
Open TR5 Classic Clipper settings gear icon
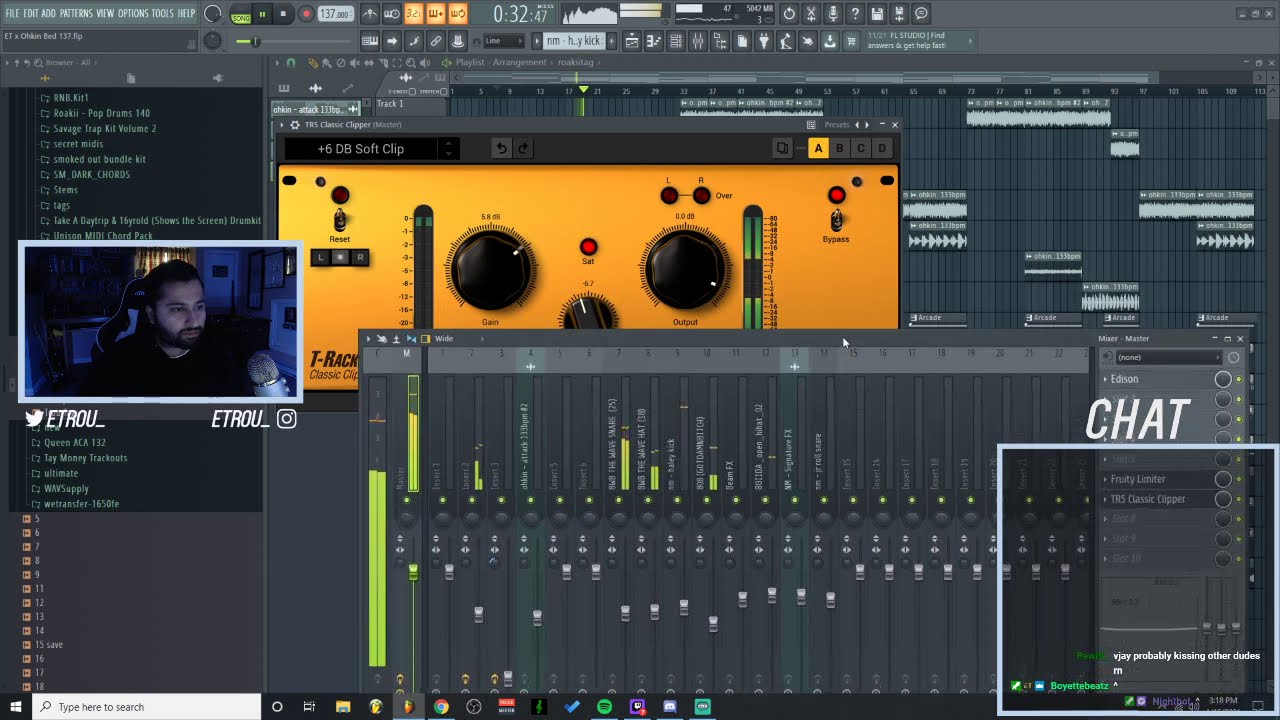click(x=295, y=125)
